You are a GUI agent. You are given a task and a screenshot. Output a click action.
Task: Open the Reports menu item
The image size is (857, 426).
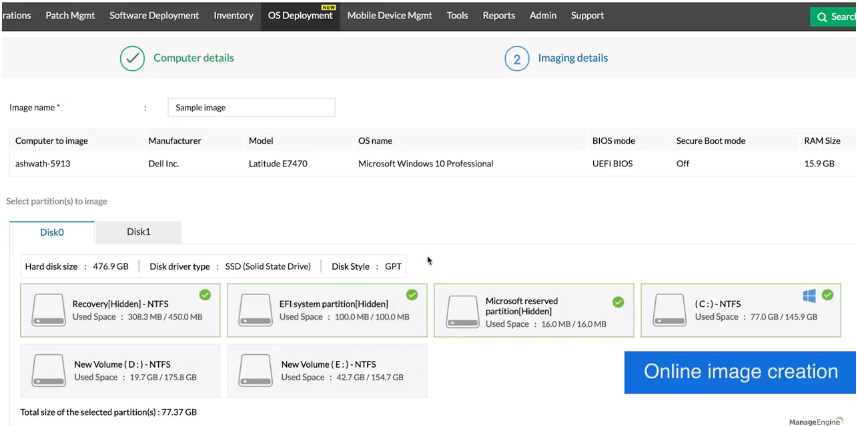(498, 16)
